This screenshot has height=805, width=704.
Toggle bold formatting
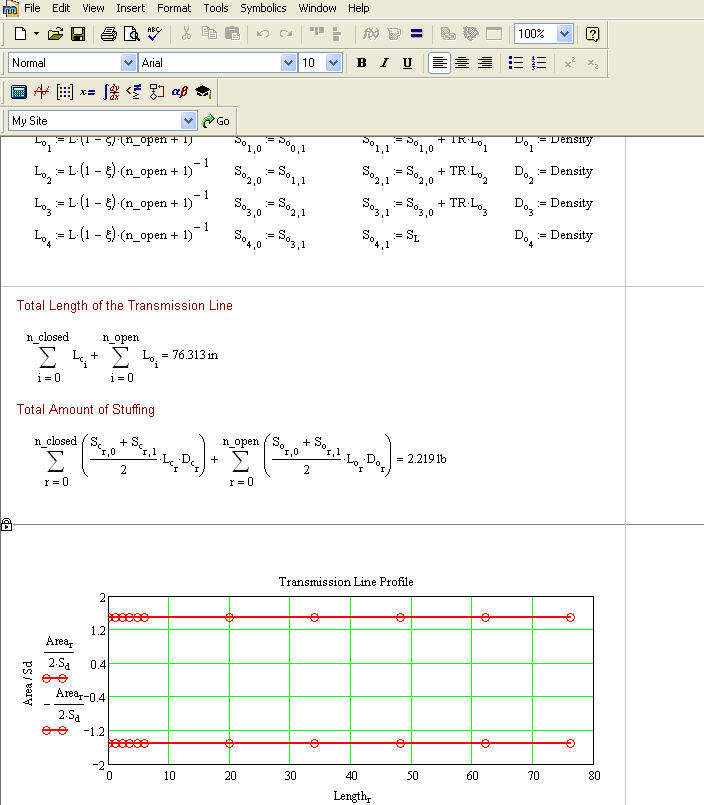point(361,63)
